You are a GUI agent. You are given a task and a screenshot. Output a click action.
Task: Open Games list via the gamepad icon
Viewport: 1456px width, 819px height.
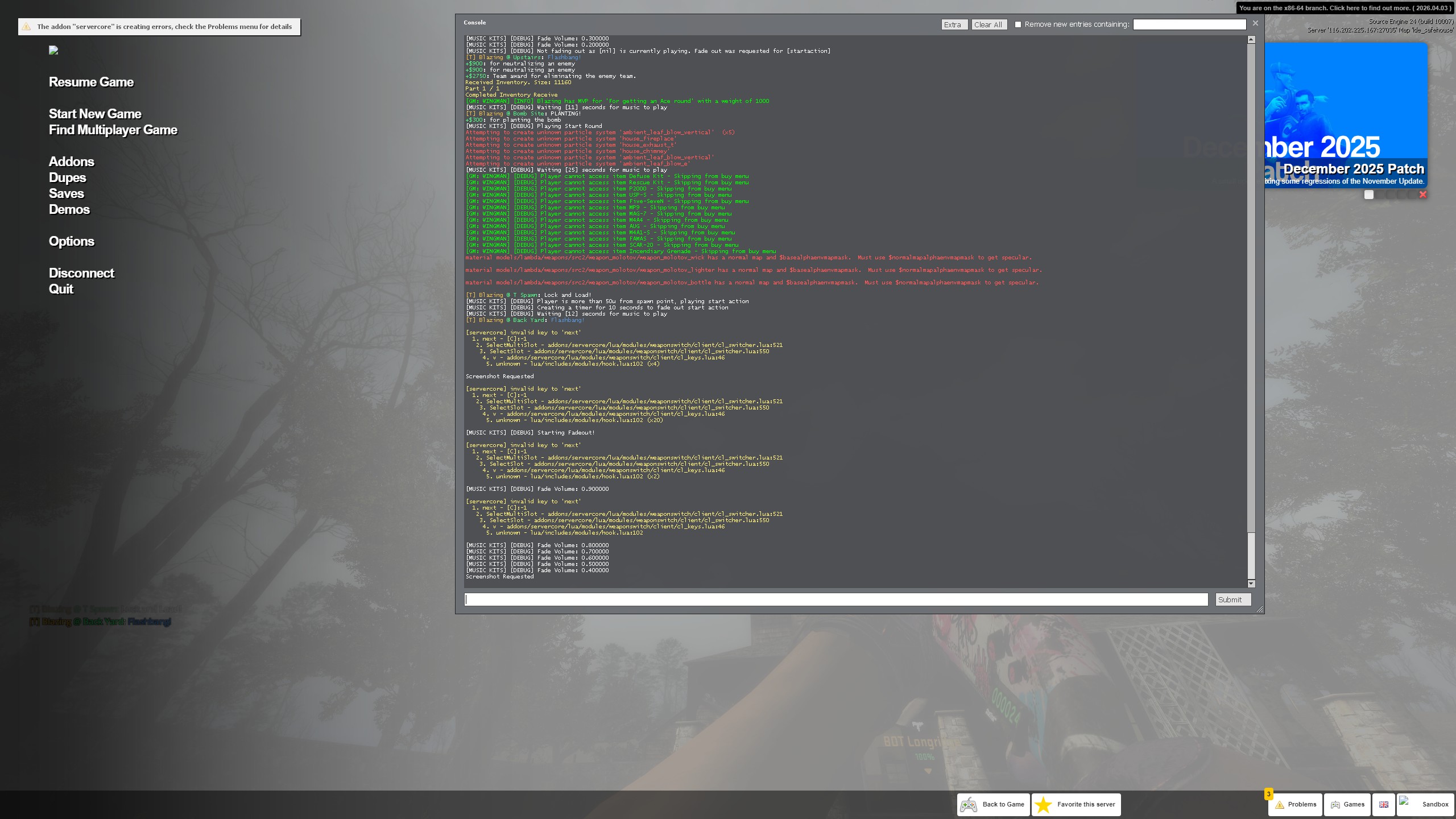[x=1335, y=804]
